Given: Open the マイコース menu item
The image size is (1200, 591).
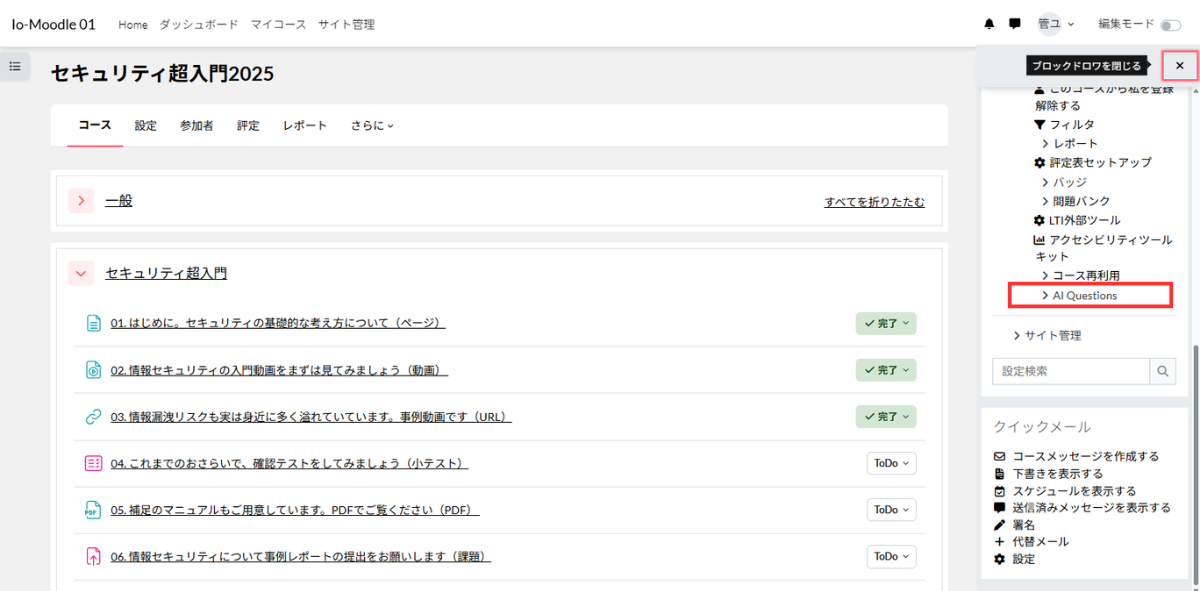Looking at the screenshot, I should coord(278,24).
